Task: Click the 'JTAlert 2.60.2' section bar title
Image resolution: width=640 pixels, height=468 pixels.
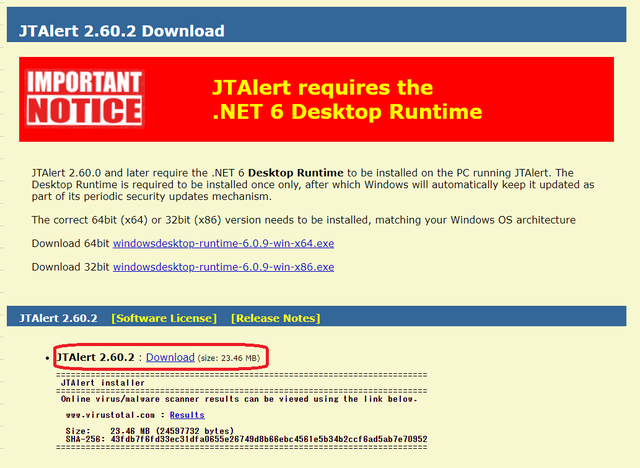Action: pyautogui.click(x=58, y=318)
